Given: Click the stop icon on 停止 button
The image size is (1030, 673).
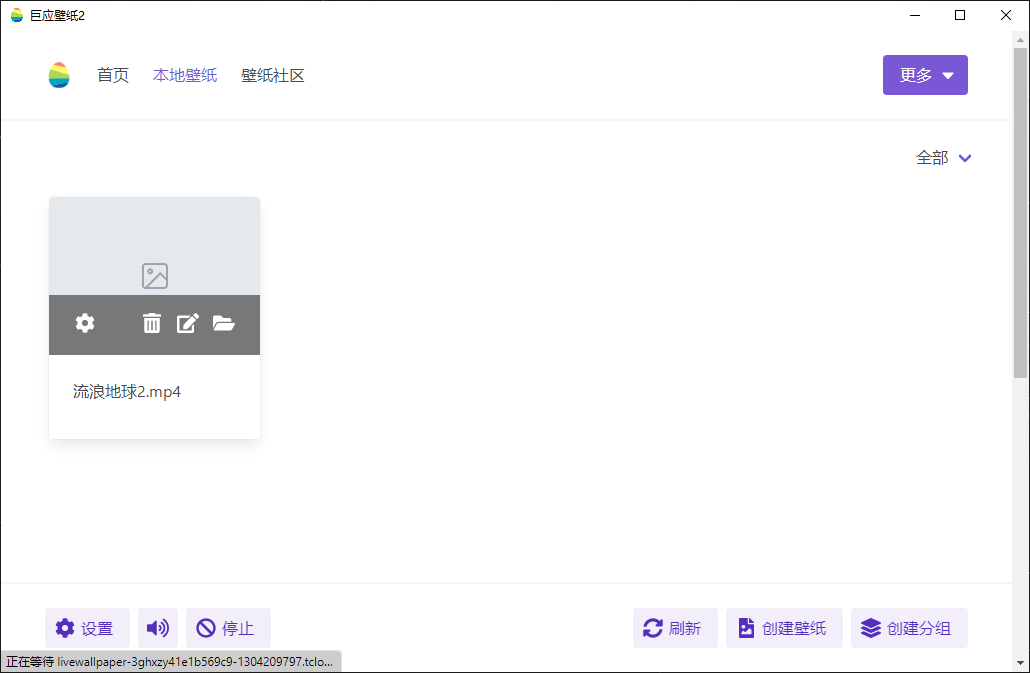Looking at the screenshot, I should click(x=205, y=627).
